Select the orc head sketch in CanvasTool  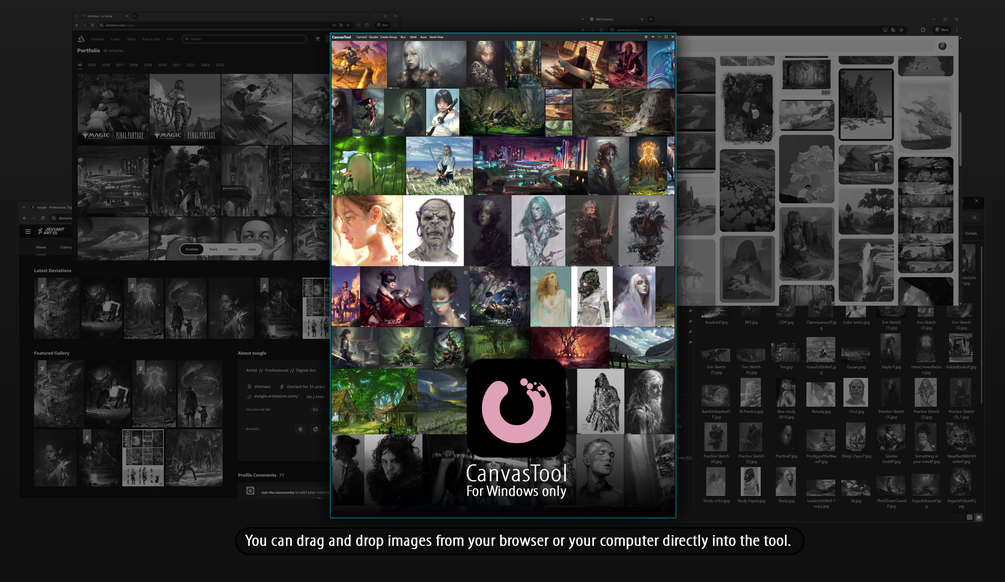point(434,230)
